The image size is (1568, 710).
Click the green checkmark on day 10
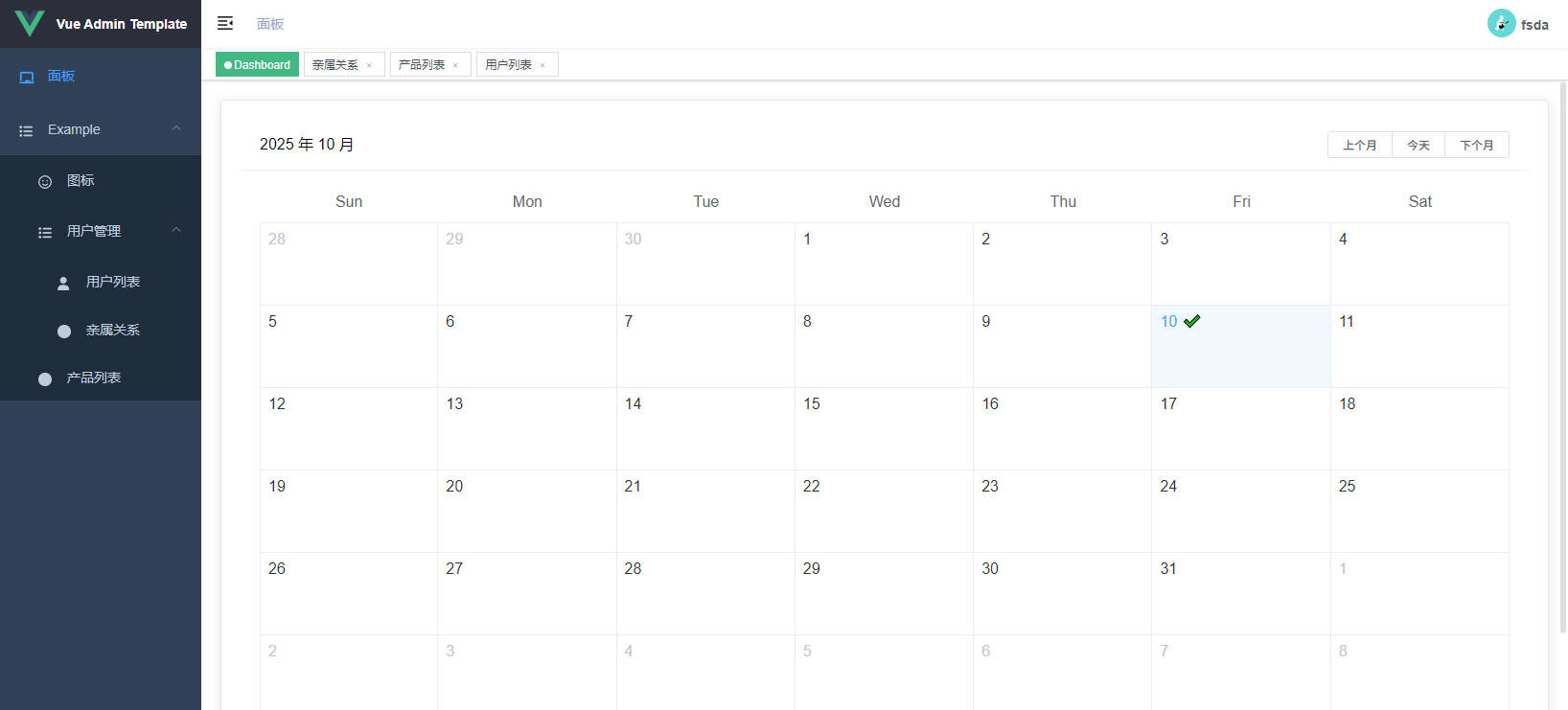click(x=1191, y=321)
